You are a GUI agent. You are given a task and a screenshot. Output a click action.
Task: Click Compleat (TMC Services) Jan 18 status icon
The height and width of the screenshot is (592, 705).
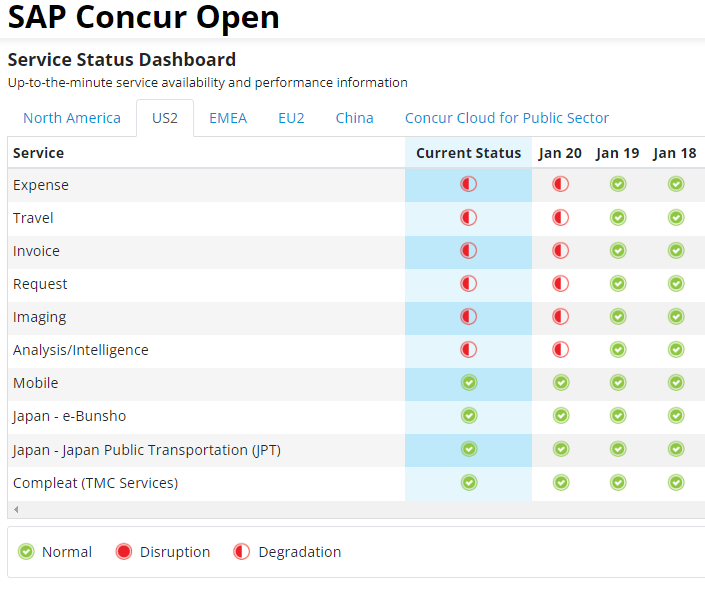tap(676, 482)
